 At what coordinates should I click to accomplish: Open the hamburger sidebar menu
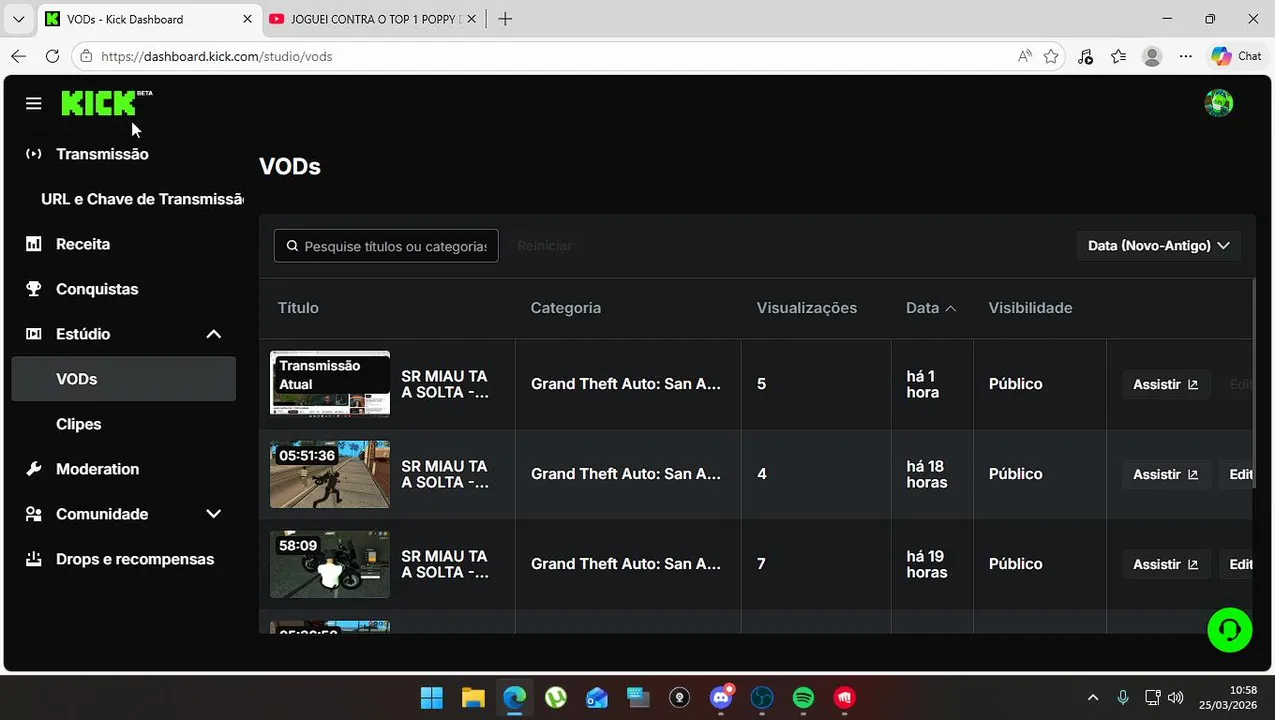pyautogui.click(x=34, y=104)
